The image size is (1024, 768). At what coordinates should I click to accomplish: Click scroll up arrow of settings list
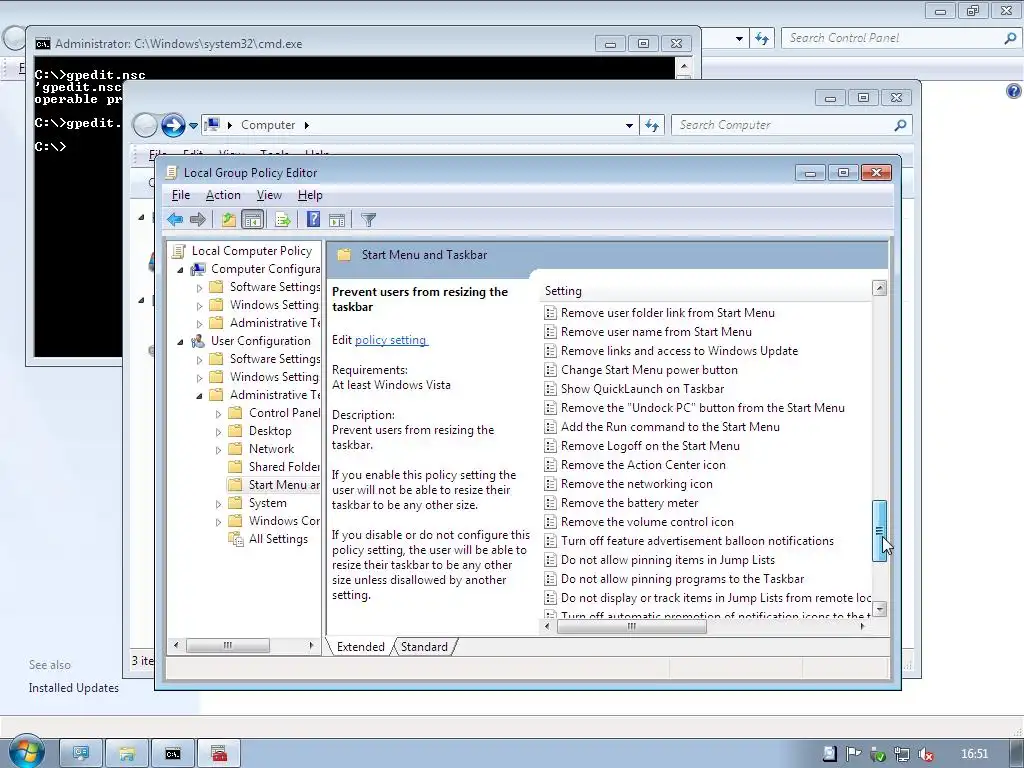pyautogui.click(x=880, y=288)
